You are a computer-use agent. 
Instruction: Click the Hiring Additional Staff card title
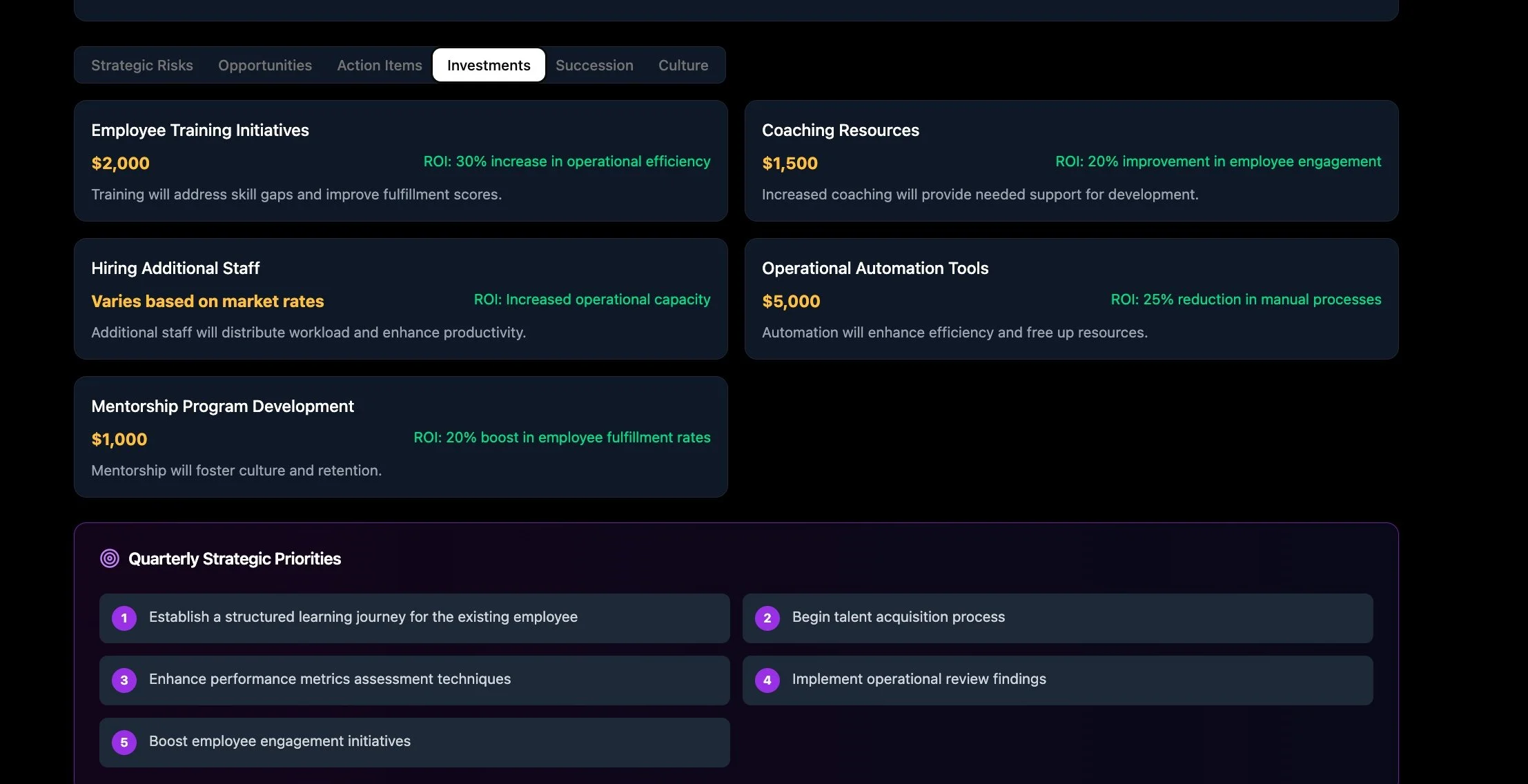point(175,268)
